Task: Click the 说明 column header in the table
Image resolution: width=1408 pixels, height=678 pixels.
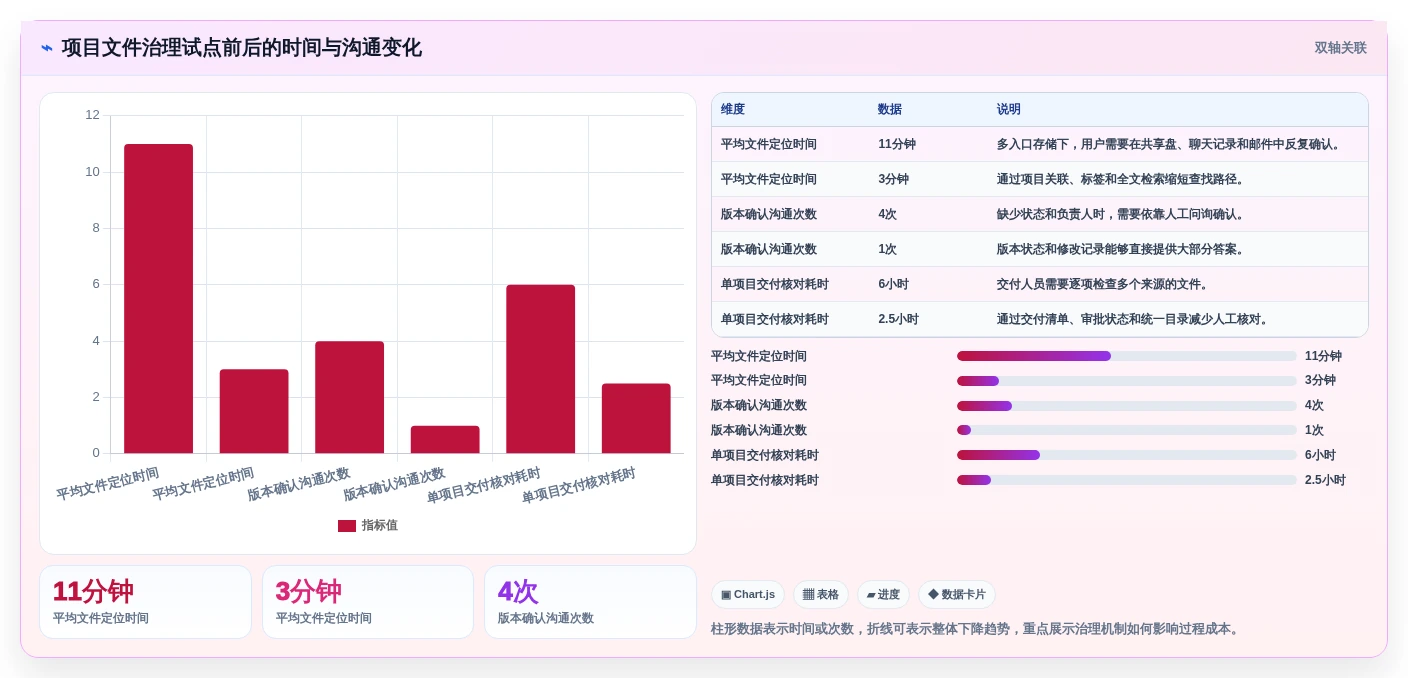Action: (1009, 110)
